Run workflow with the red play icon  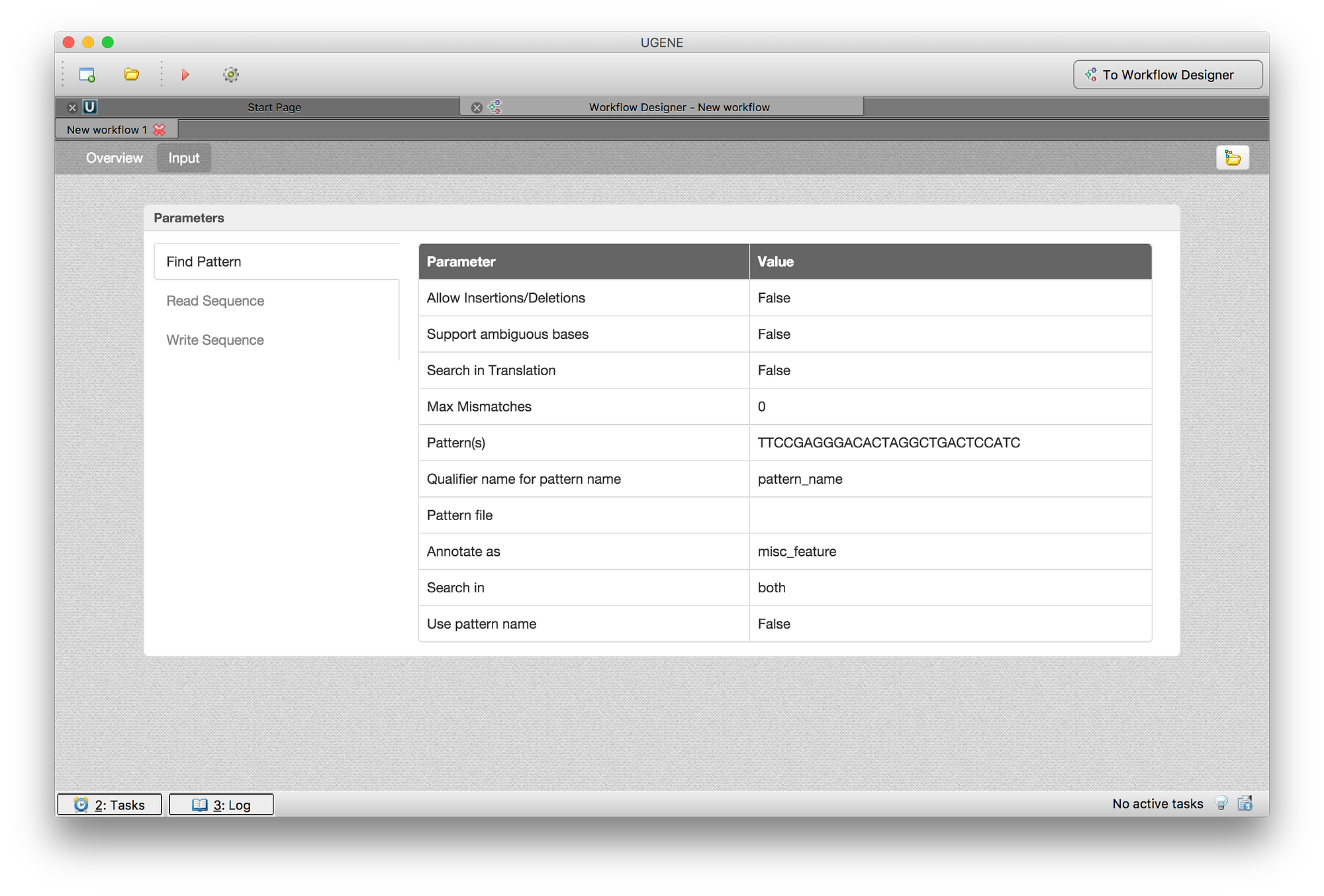point(185,75)
